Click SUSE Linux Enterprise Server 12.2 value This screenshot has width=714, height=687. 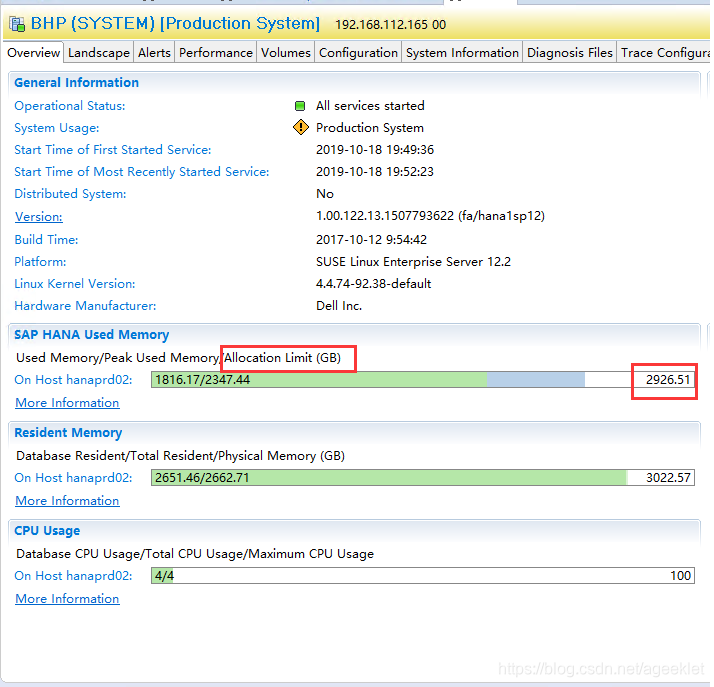[x=413, y=262]
